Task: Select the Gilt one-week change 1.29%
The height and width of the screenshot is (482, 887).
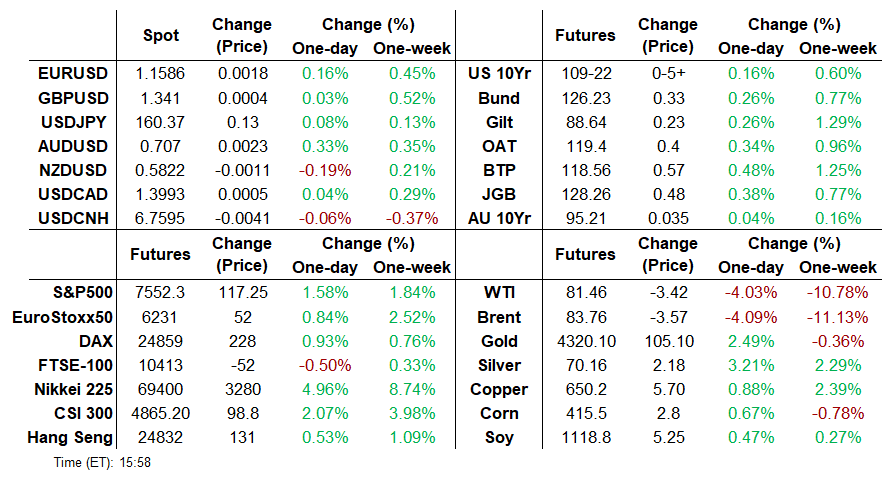Action: [838, 122]
